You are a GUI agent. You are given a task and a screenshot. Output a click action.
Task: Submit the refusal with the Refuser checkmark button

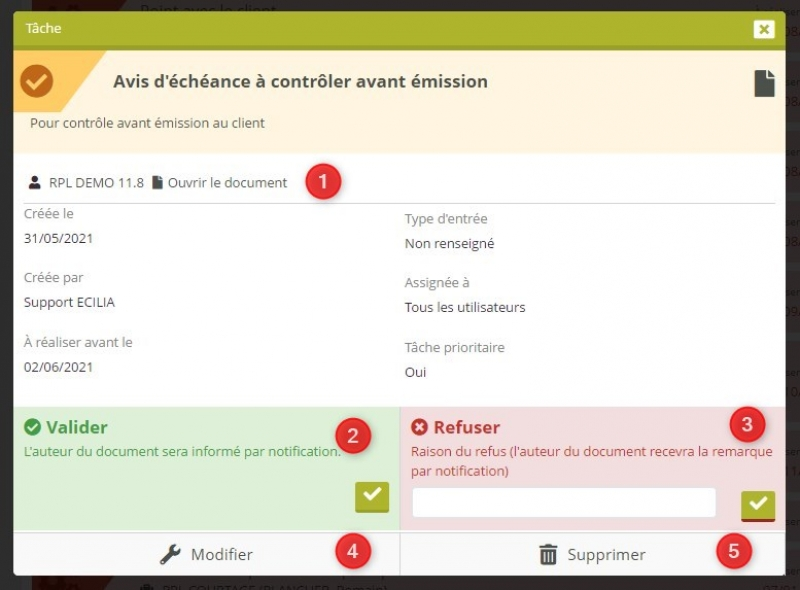758,505
